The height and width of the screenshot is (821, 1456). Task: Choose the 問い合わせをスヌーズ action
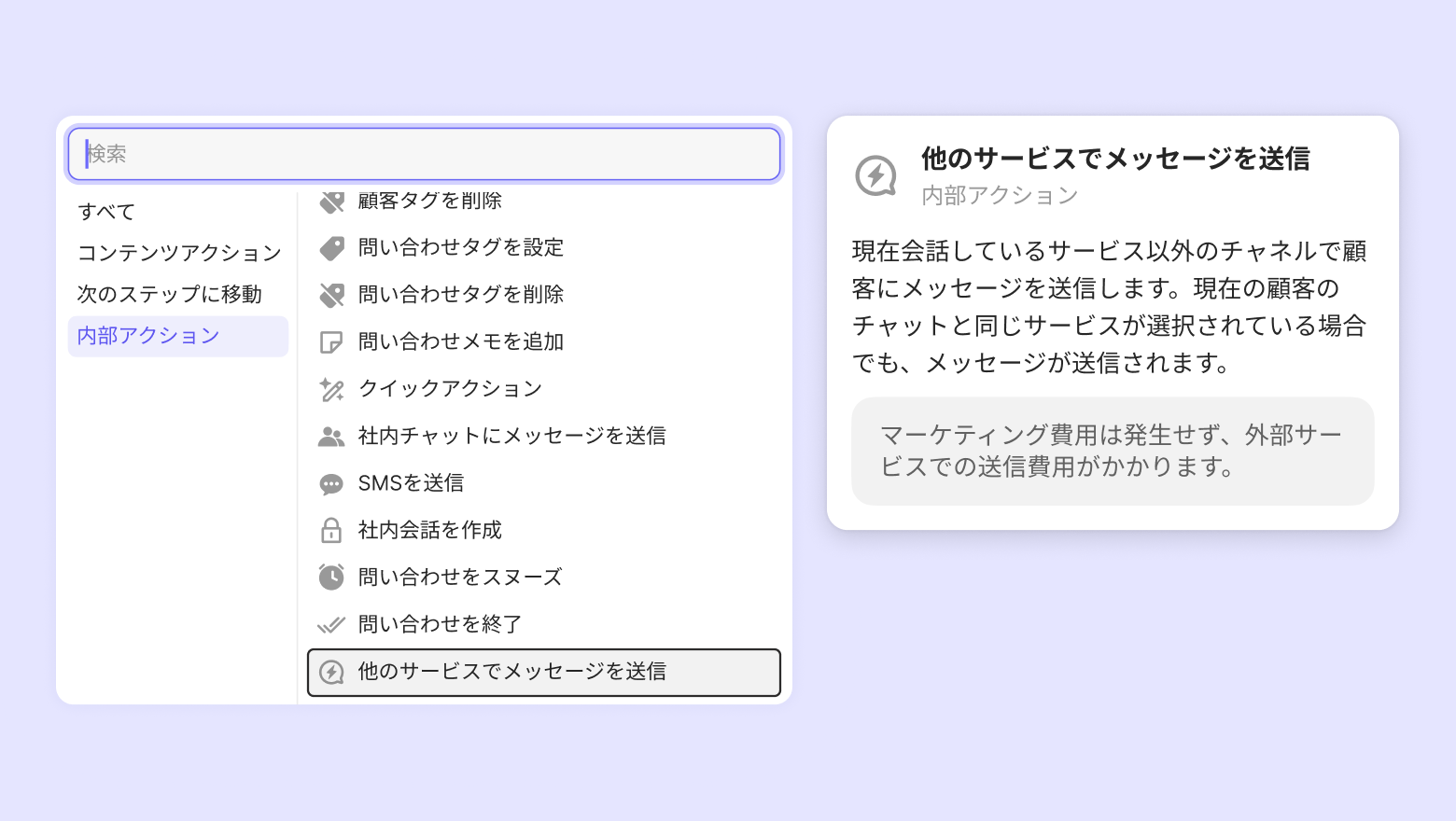click(460, 577)
